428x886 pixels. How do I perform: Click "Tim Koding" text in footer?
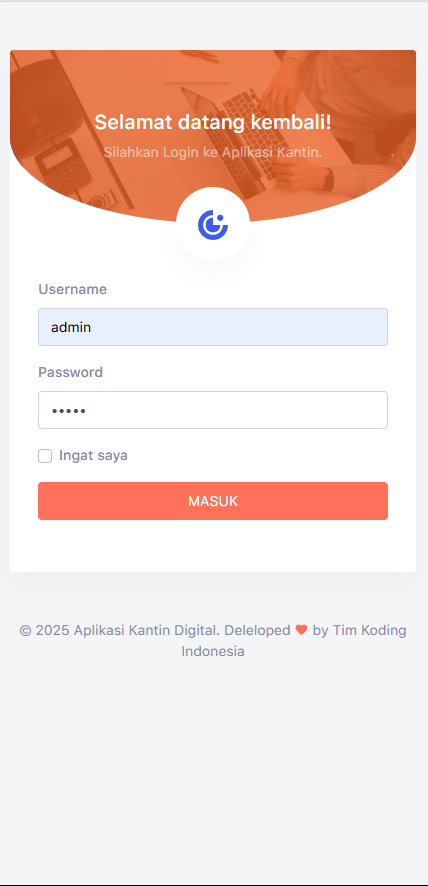[370, 630]
